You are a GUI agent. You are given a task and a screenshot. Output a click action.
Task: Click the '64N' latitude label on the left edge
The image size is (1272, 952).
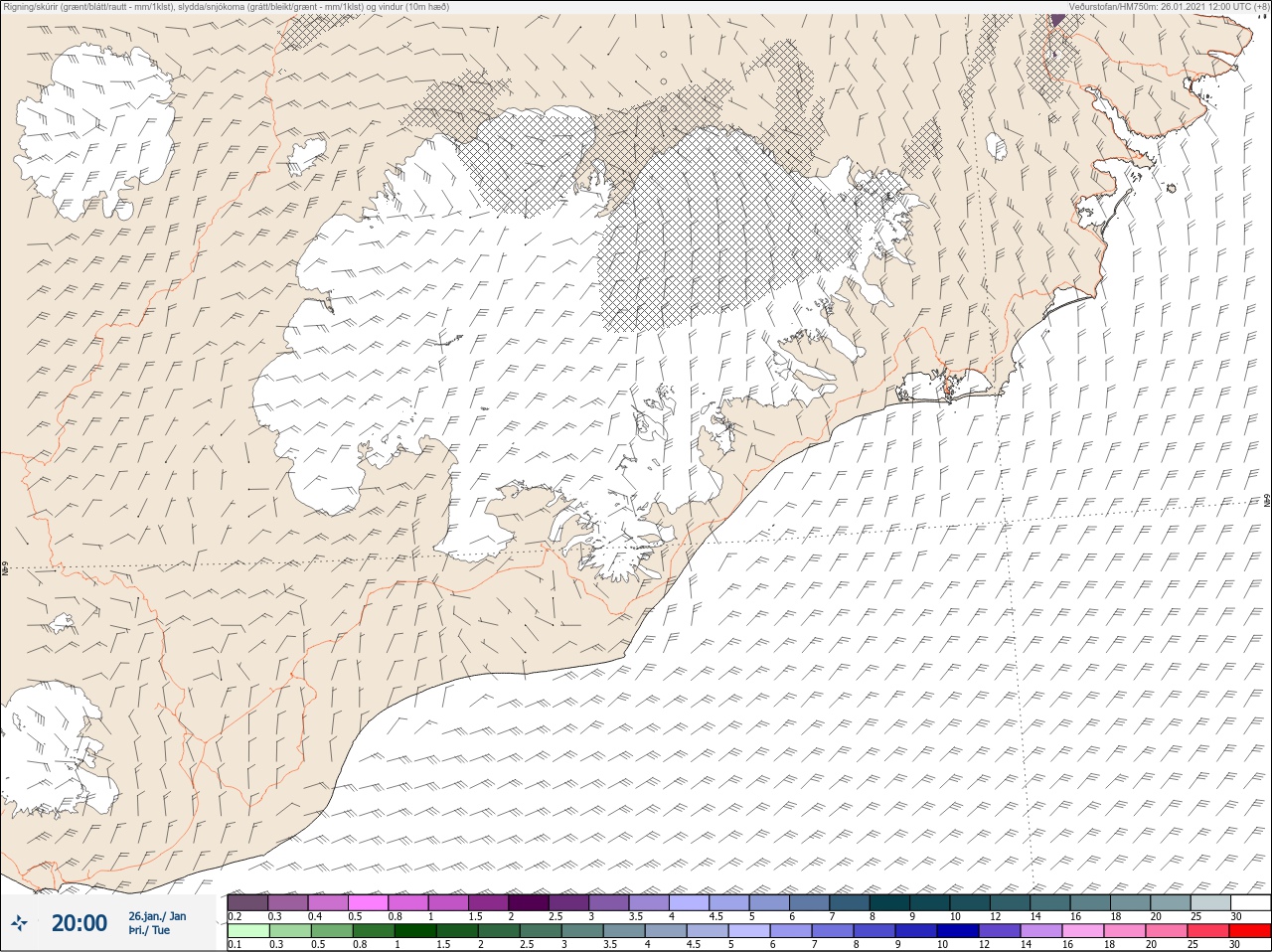[x=5, y=570]
